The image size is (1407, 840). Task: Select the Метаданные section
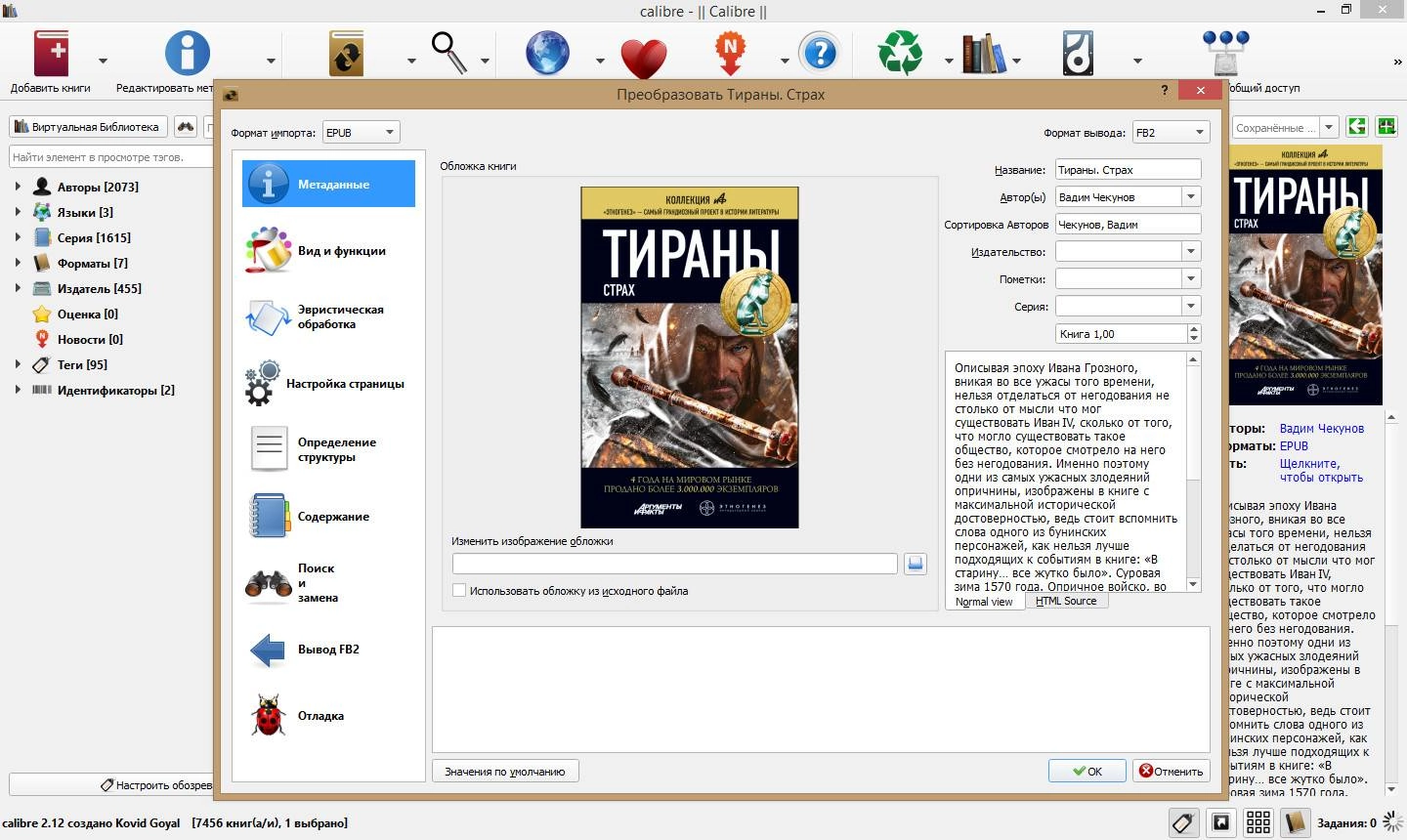tap(328, 184)
